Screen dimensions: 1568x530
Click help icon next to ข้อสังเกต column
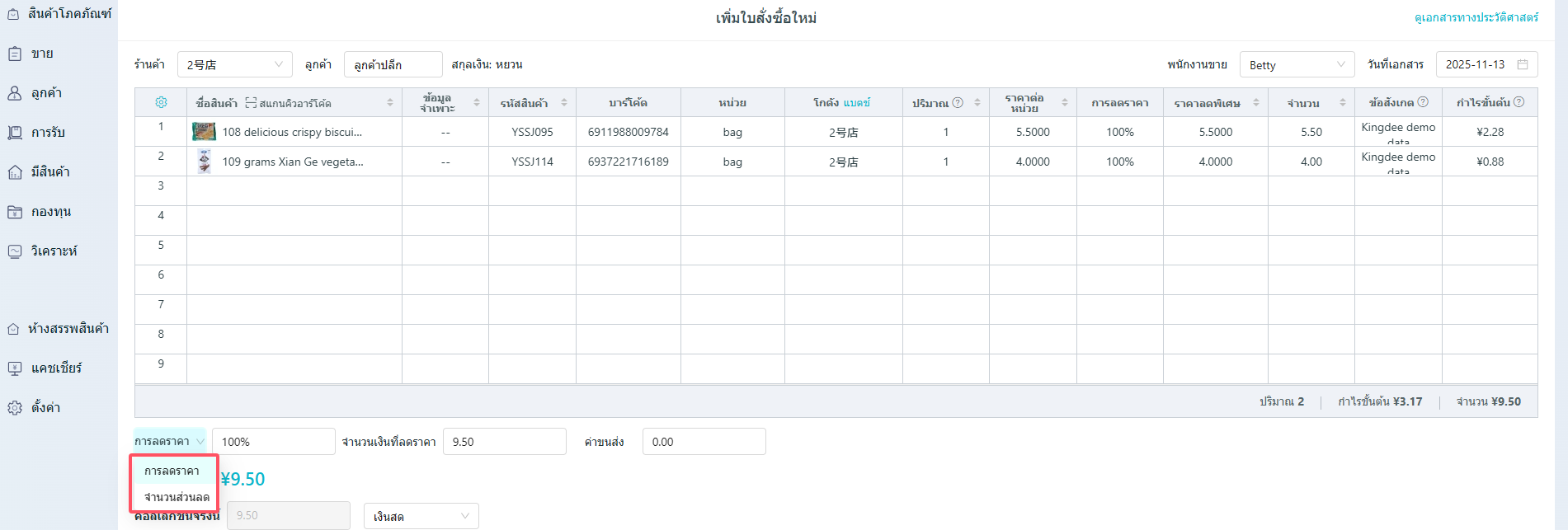coord(1423,102)
